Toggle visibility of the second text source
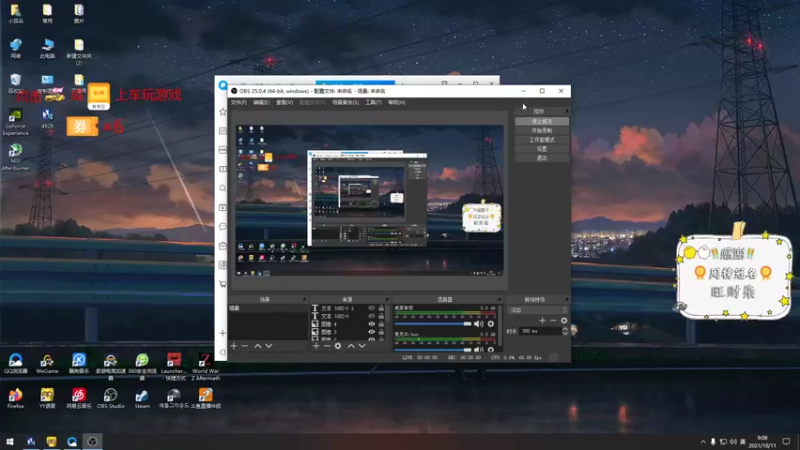Viewport: 800px width, 450px height. tap(371, 316)
